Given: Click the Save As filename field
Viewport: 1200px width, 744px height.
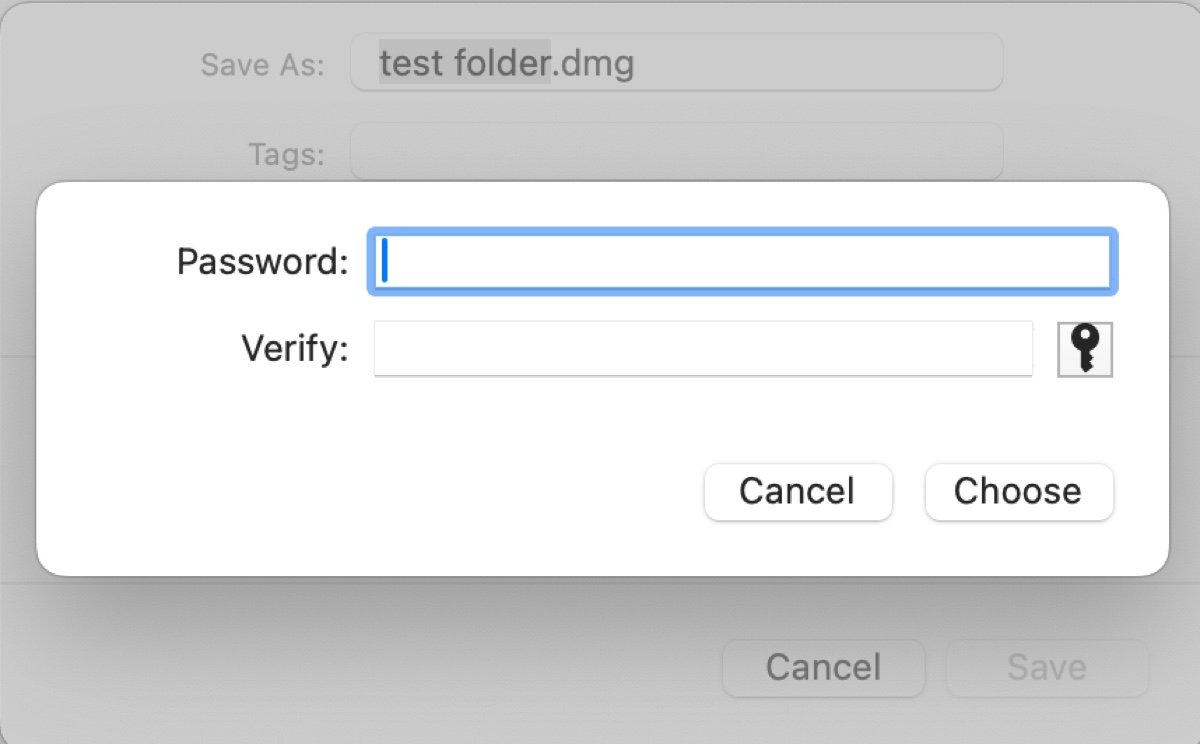Looking at the screenshot, I should click(676, 62).
